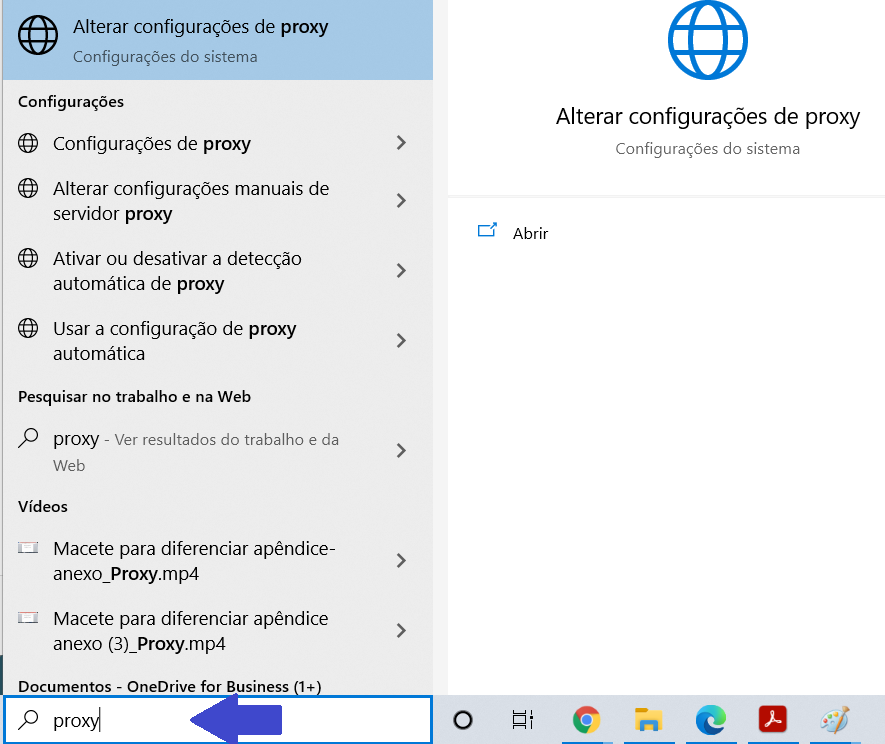Click magnifier icon beside proxy web result

[28, 438]
